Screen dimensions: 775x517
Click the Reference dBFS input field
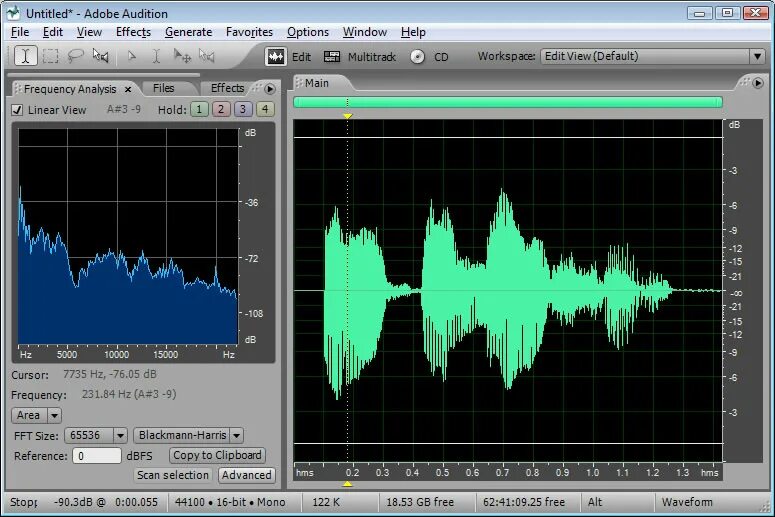tap(97, 456)
